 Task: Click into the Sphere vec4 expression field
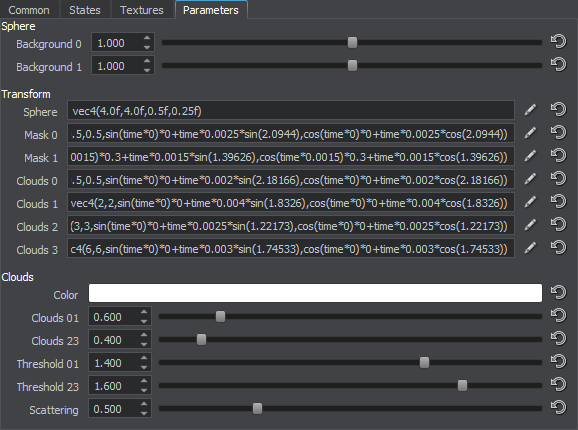(291, 111)
